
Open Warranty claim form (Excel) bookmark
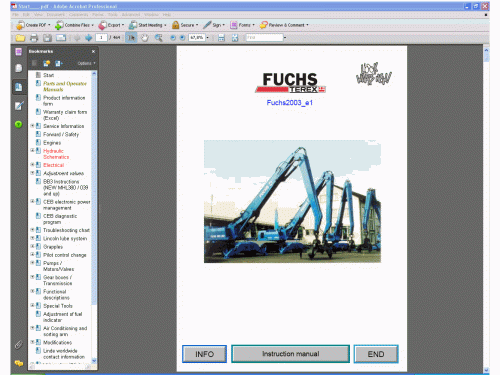(x=65, y=115)
